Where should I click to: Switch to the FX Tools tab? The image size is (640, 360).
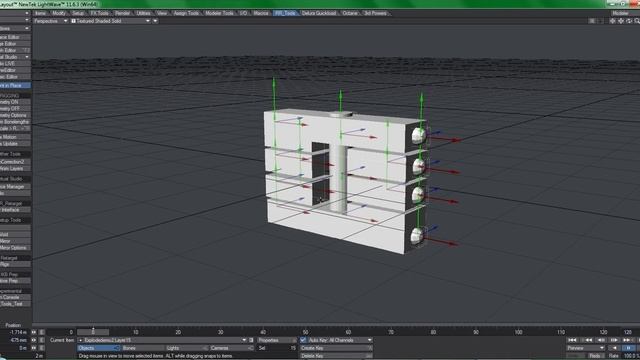point(100,13)
